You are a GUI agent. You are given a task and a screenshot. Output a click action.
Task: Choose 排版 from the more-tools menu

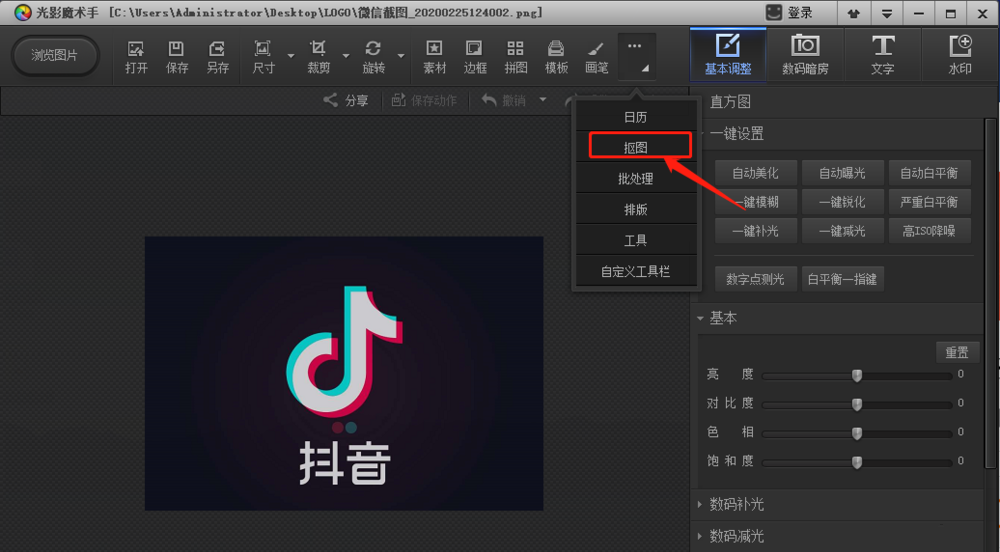pos(635,210)
